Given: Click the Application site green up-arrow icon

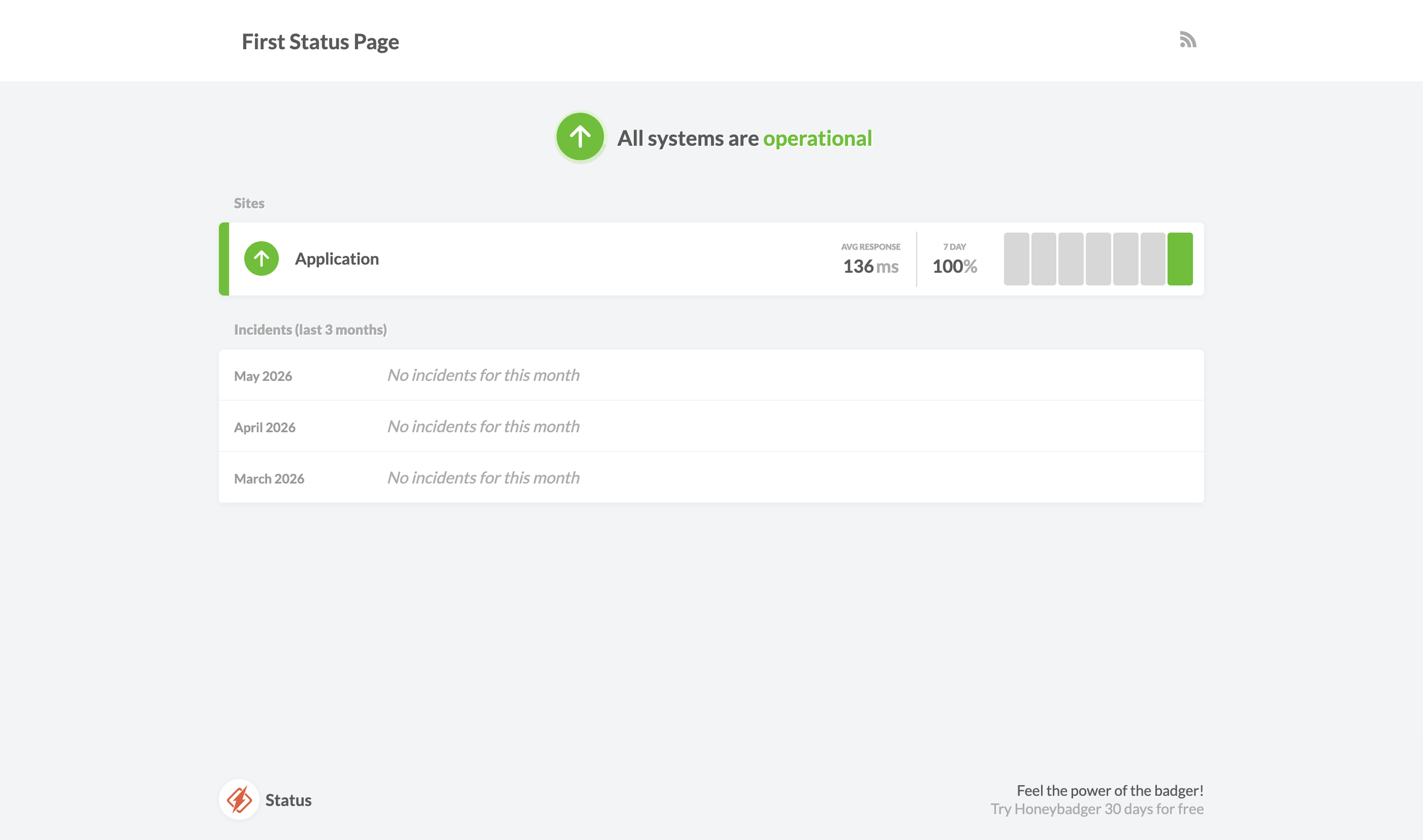Looking at the screenshot, I should coord(262,259).
